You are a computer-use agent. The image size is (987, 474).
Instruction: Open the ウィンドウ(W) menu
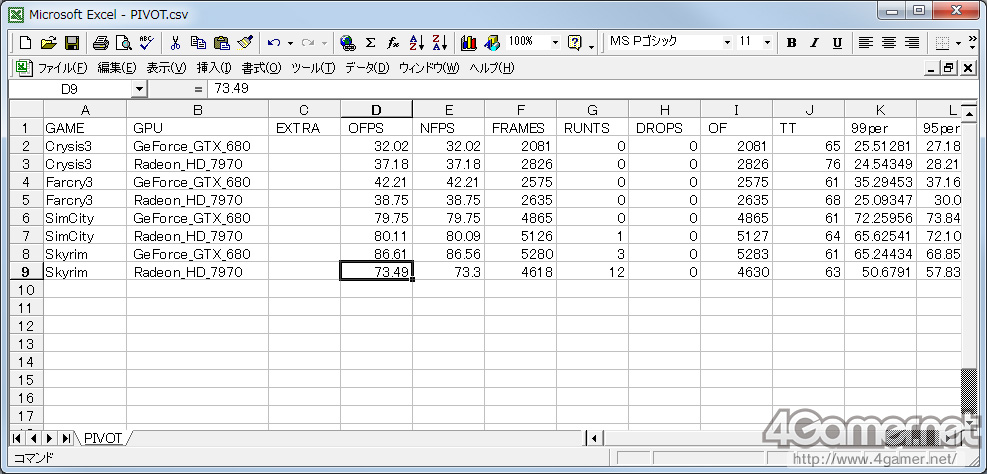(429, 68)
